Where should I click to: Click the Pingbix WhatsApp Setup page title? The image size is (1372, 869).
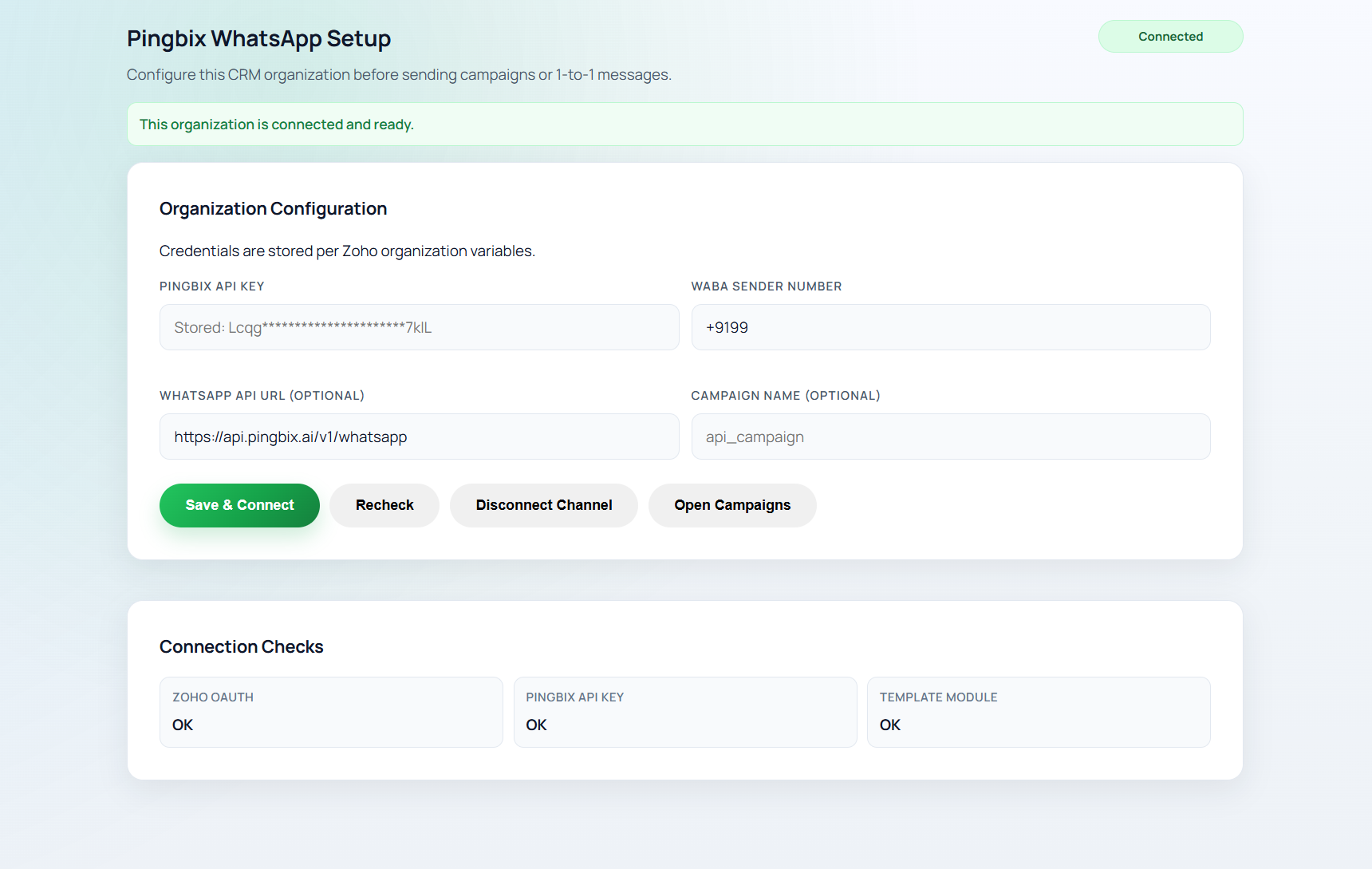[x=258, y=38]
